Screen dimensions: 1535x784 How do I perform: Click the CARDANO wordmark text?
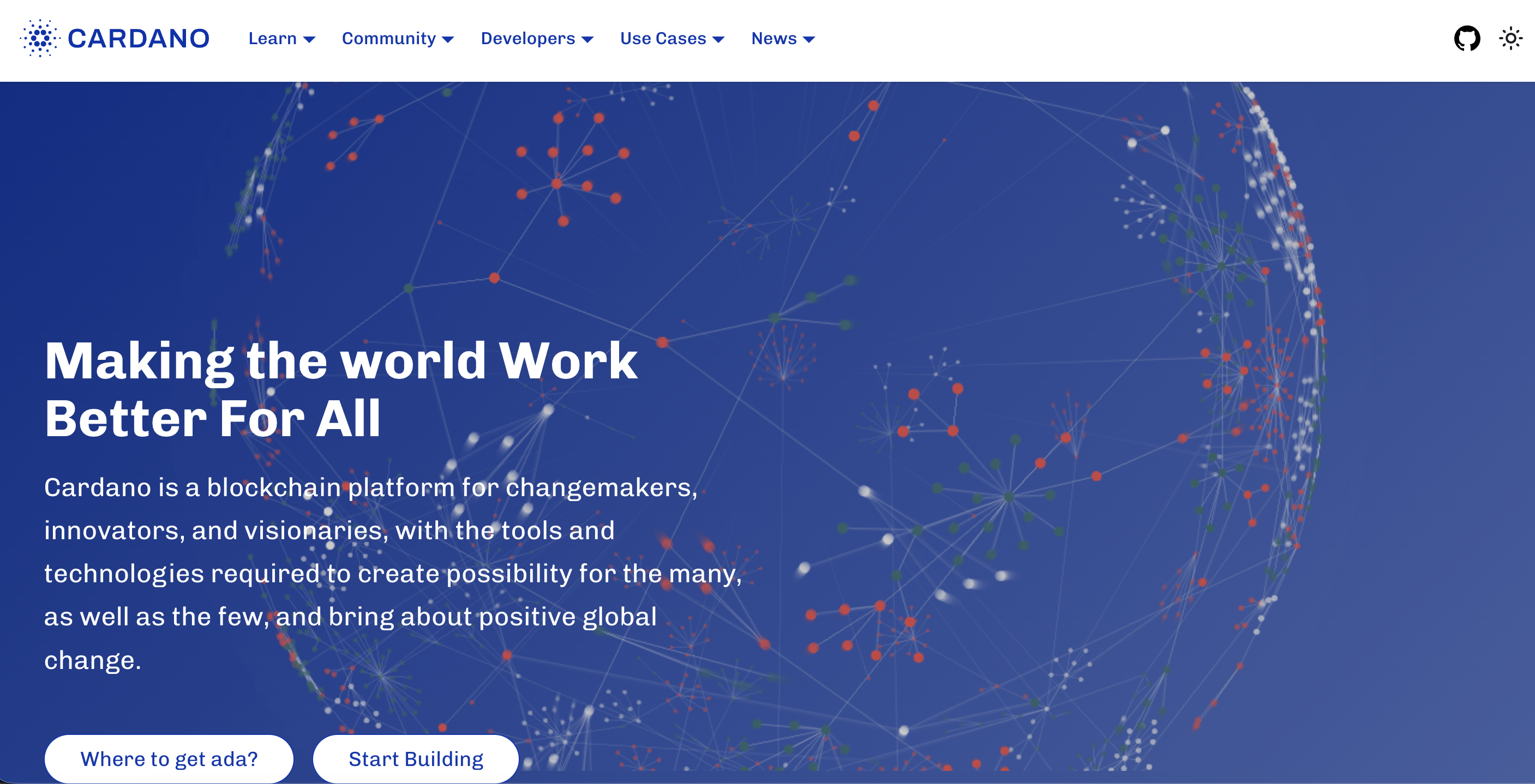[138, 39]
